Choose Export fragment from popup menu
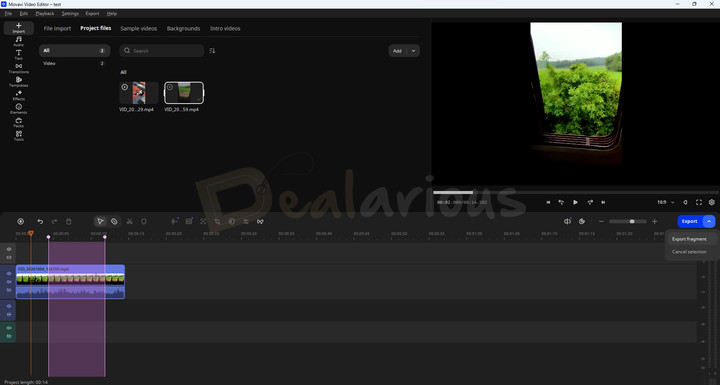The image size is (720, 385). click(x=689, y=239)
